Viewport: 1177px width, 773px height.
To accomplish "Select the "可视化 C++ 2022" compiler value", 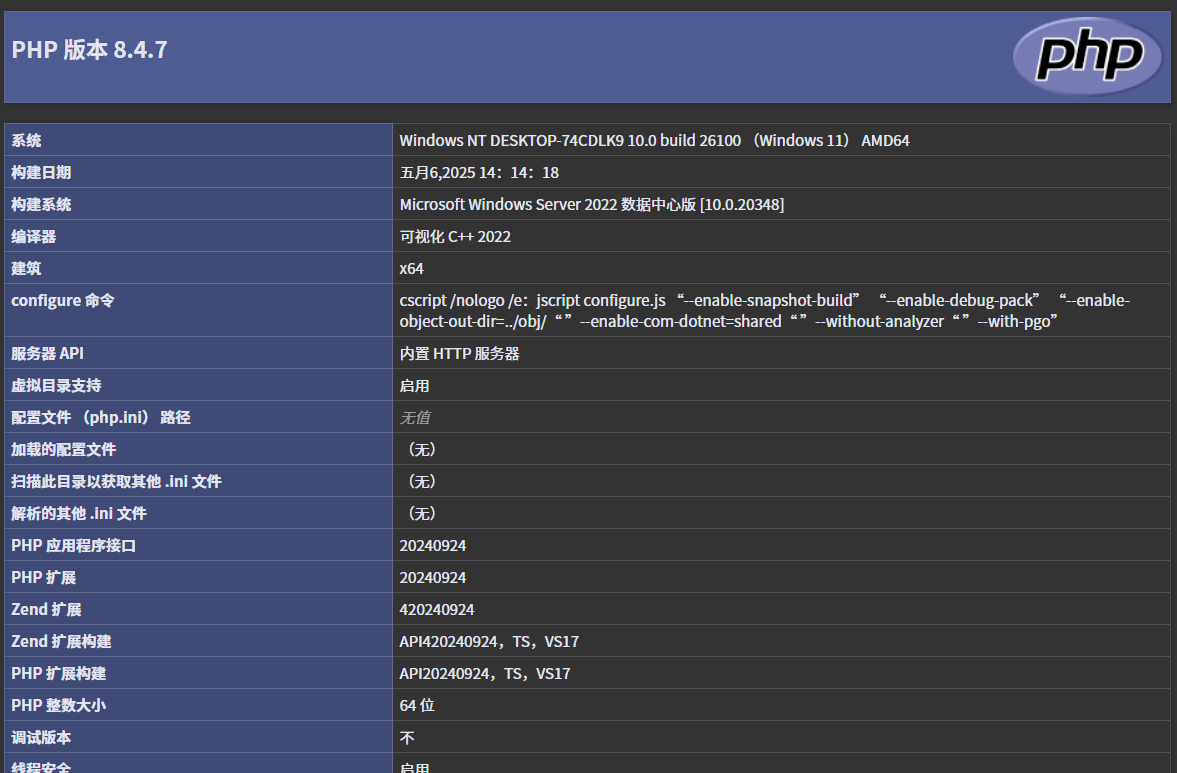I will coord(455,236).
